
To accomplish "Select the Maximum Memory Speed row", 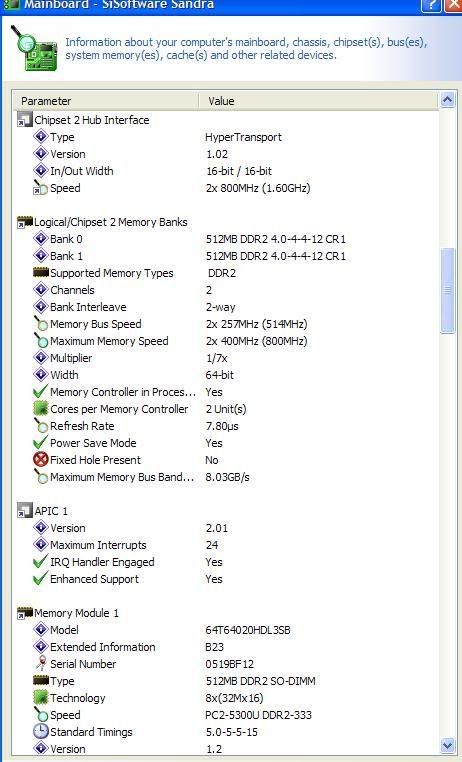I will point(226,341).
